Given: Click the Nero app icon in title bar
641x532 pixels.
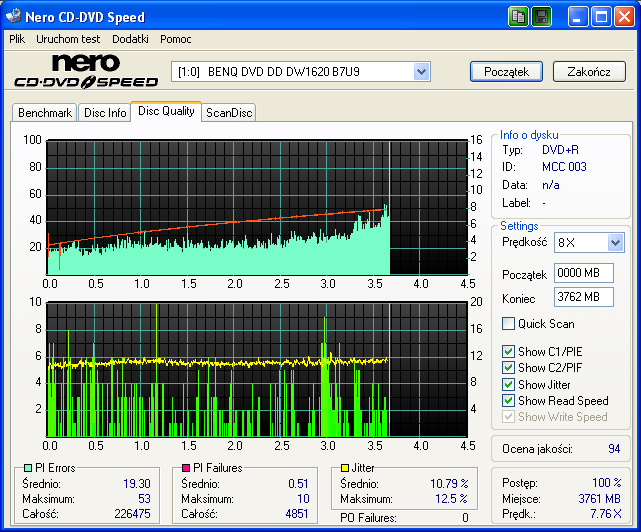Looking at the screenshot, I should click(13, 16).
